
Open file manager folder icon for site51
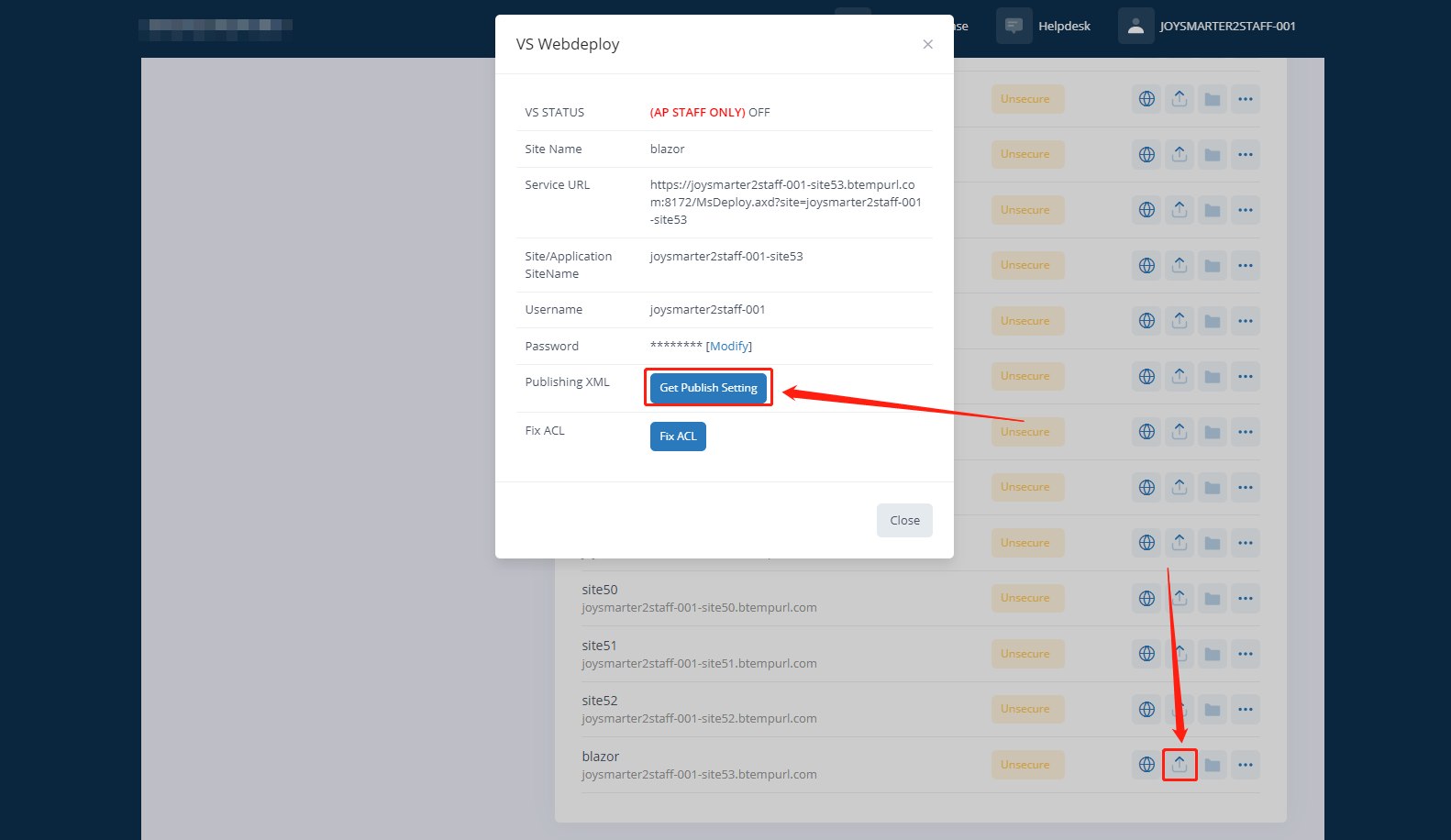pyautogui.click(x=1213, y=654)
